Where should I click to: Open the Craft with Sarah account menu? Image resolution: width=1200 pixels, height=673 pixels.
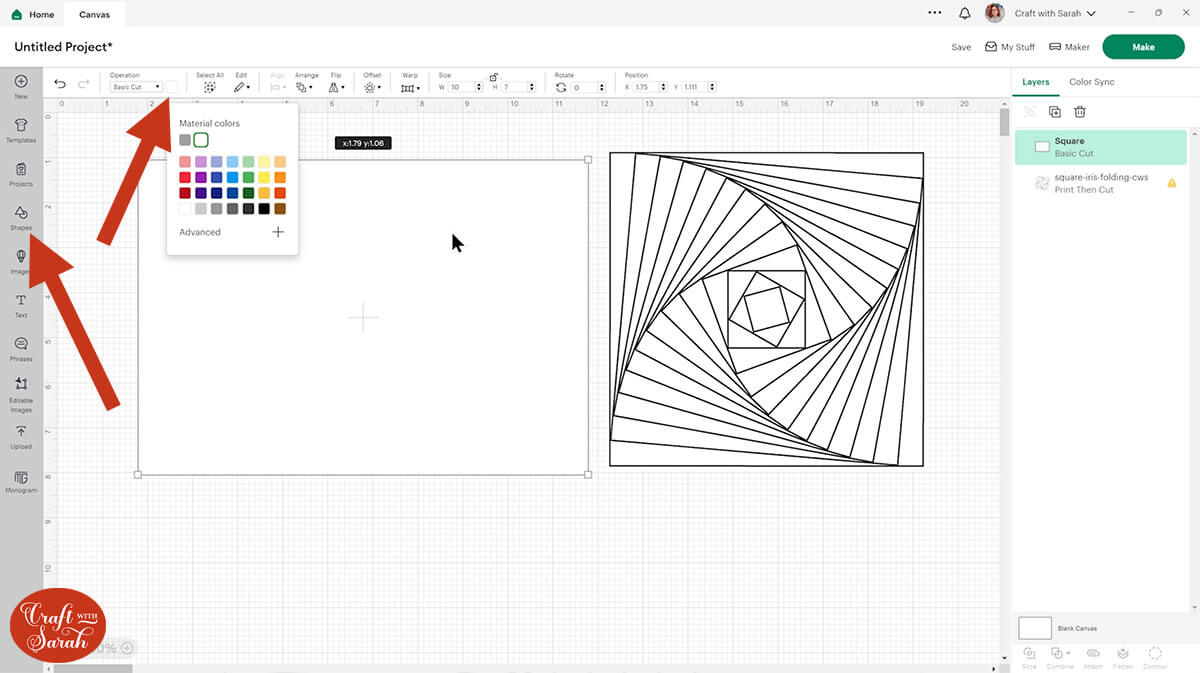pyautogui.click(x=1055, y=14)
